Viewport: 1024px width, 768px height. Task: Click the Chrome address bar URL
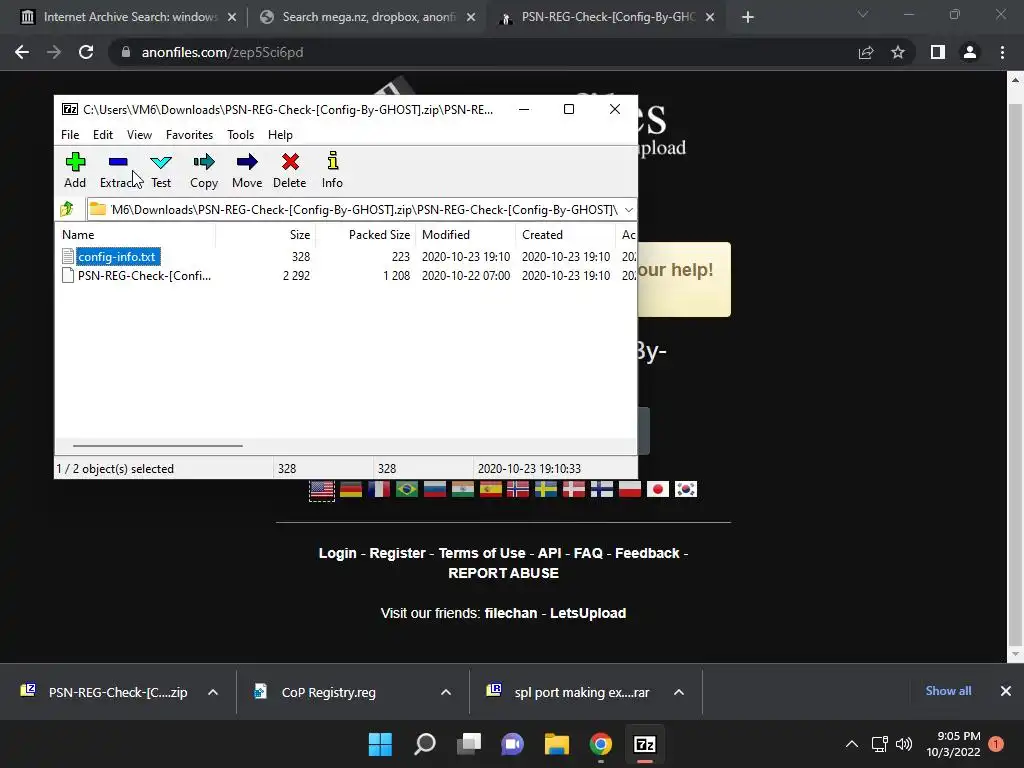[222, 52]
